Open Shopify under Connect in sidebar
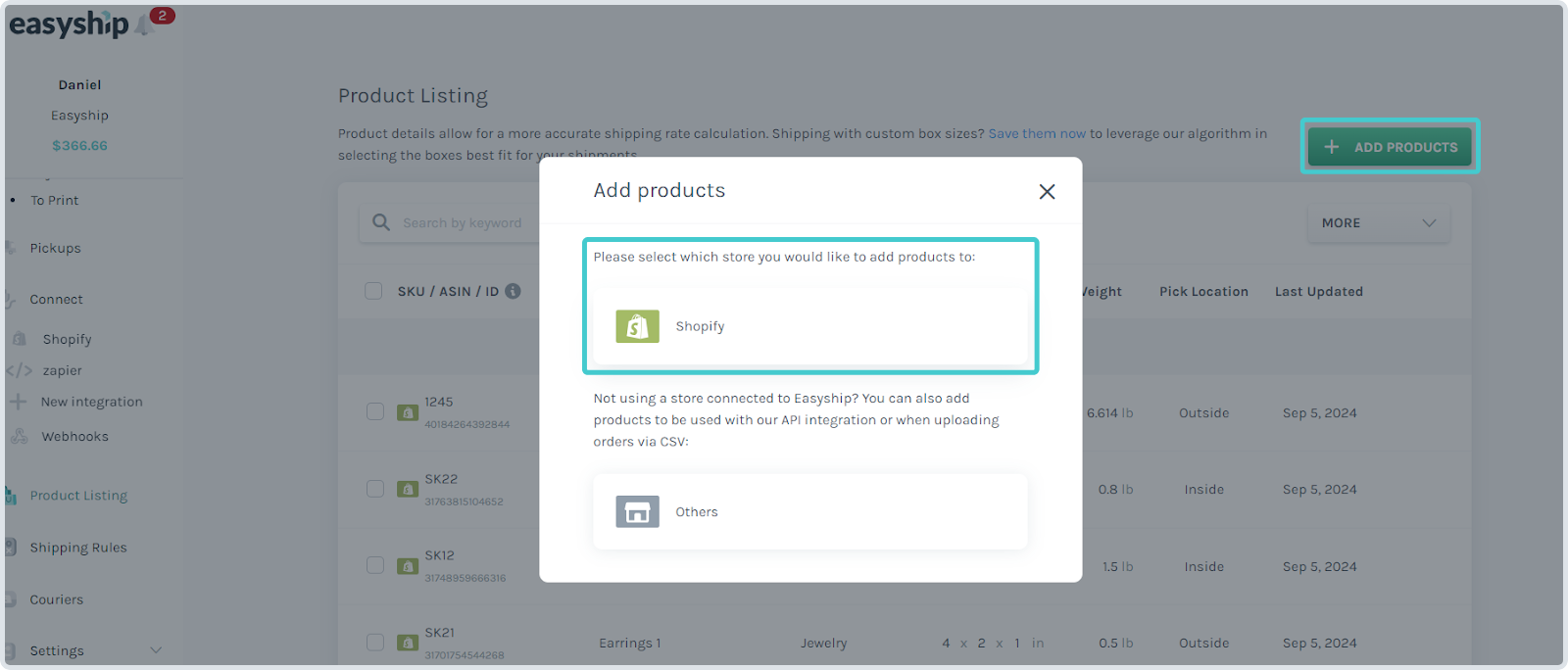This screenshot has height=670, width=1568. [x=68, y=339]
